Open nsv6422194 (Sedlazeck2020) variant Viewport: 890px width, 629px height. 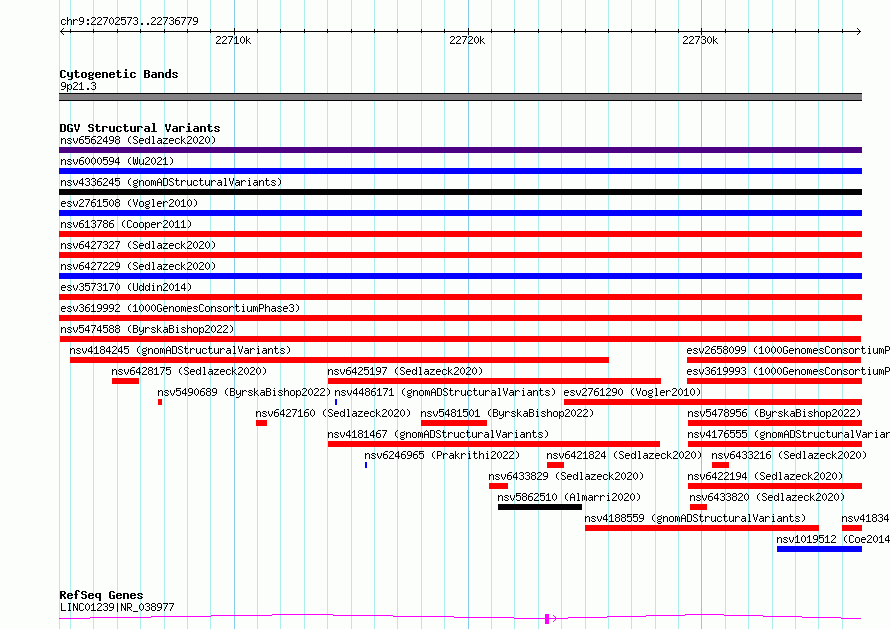[x=765, y=476]
